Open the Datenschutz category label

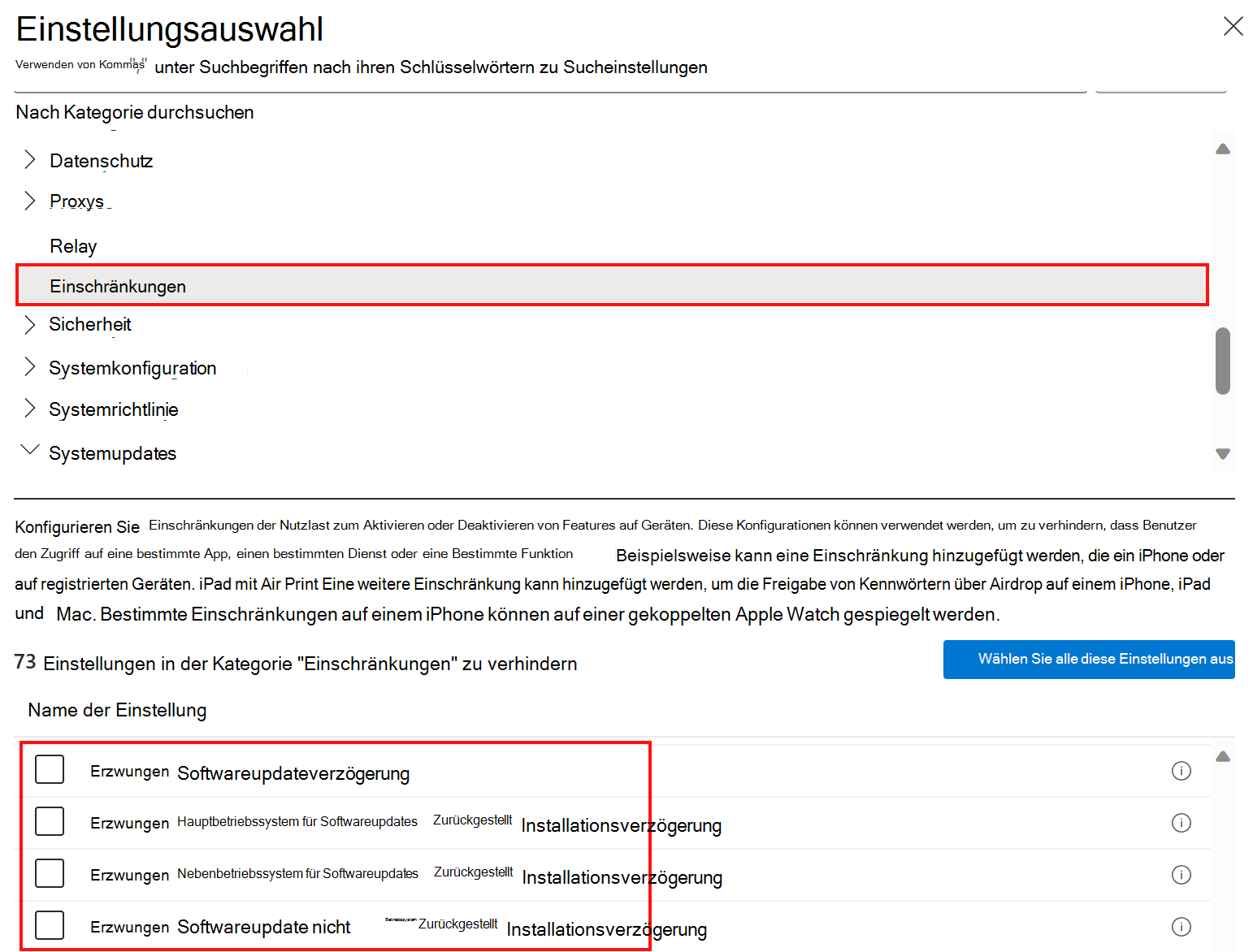click(x=101, y=161)
